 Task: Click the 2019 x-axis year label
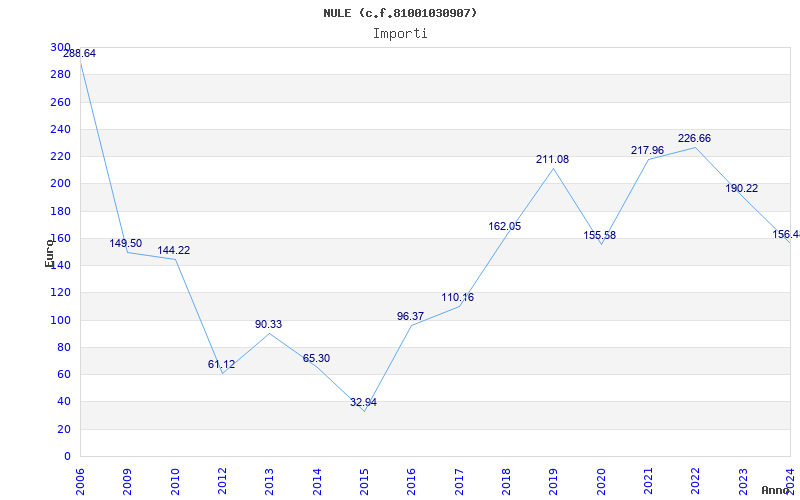pos(554,482)
